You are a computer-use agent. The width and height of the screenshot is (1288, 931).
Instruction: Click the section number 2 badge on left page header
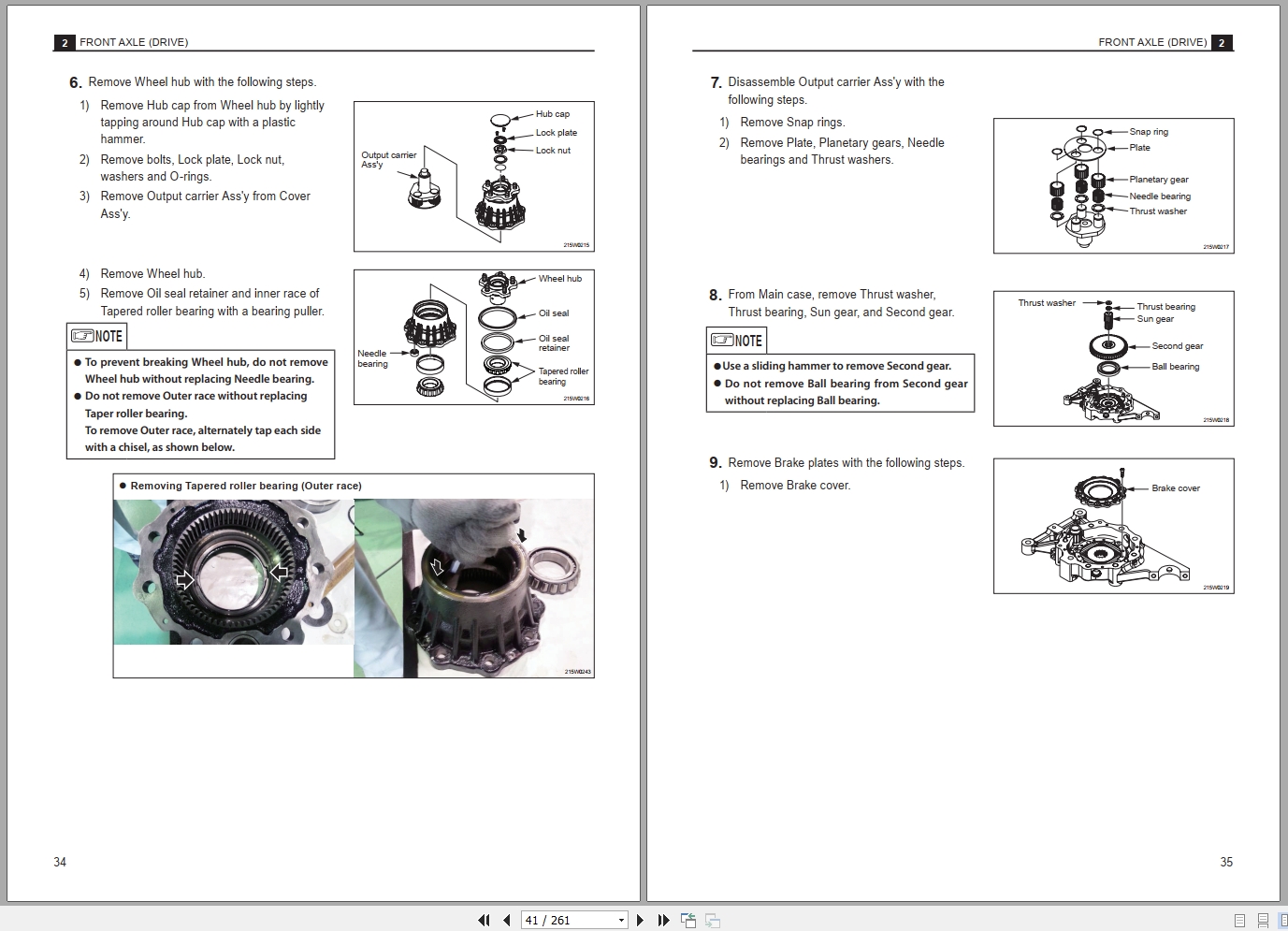(65, 42)
